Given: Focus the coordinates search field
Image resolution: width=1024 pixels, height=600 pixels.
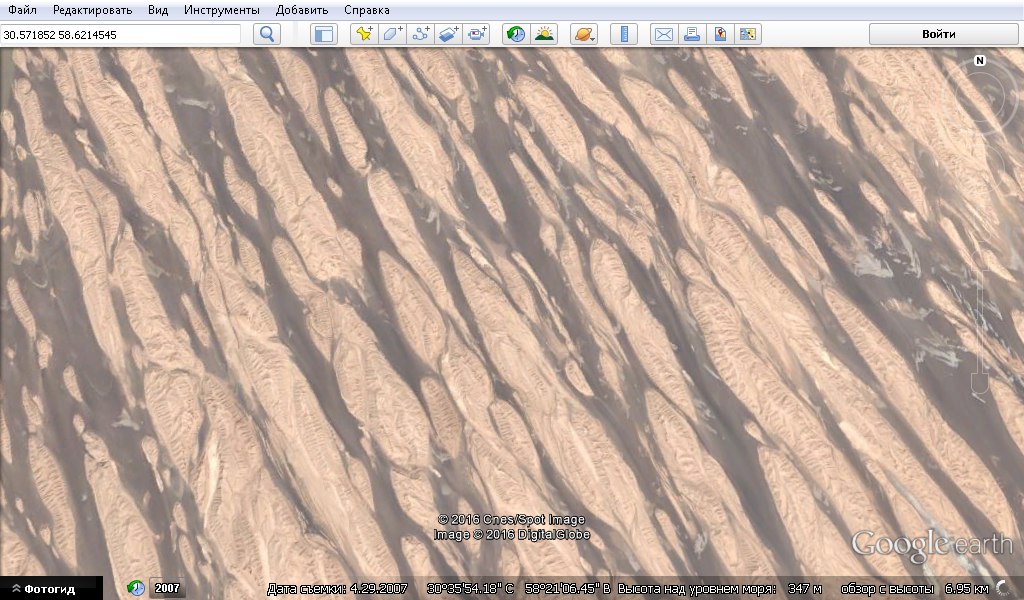Looking at the screenshot, I should pyautogui.click(x=121, y=35).
